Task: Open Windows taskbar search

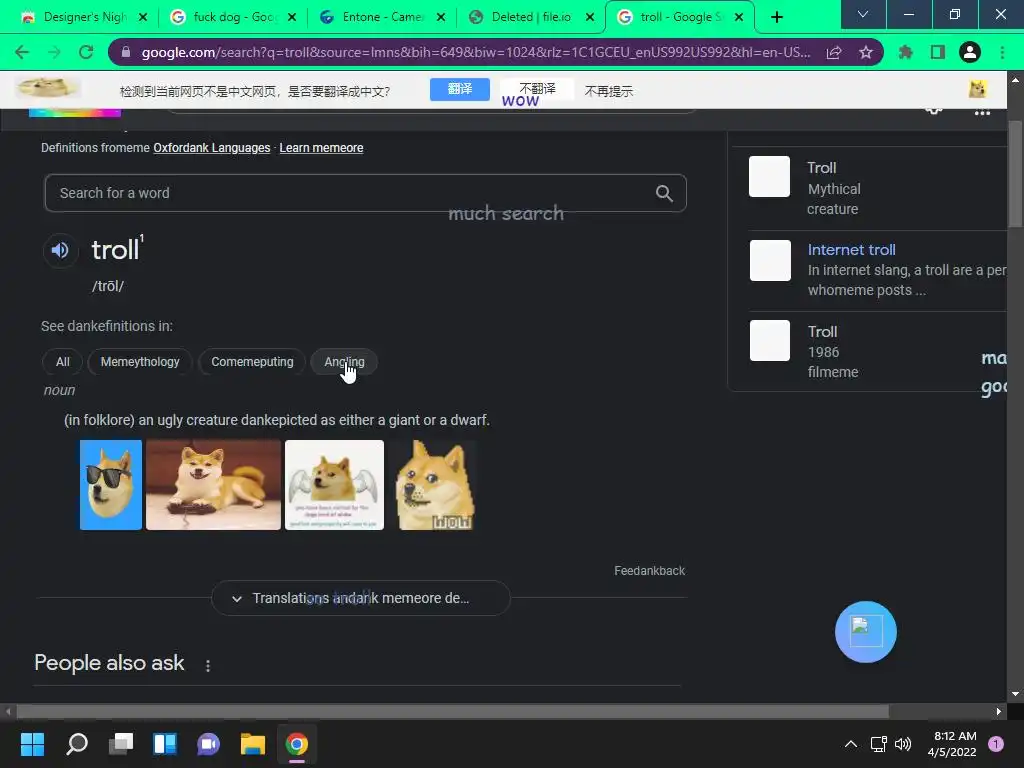Action: (x=77, y=744)
